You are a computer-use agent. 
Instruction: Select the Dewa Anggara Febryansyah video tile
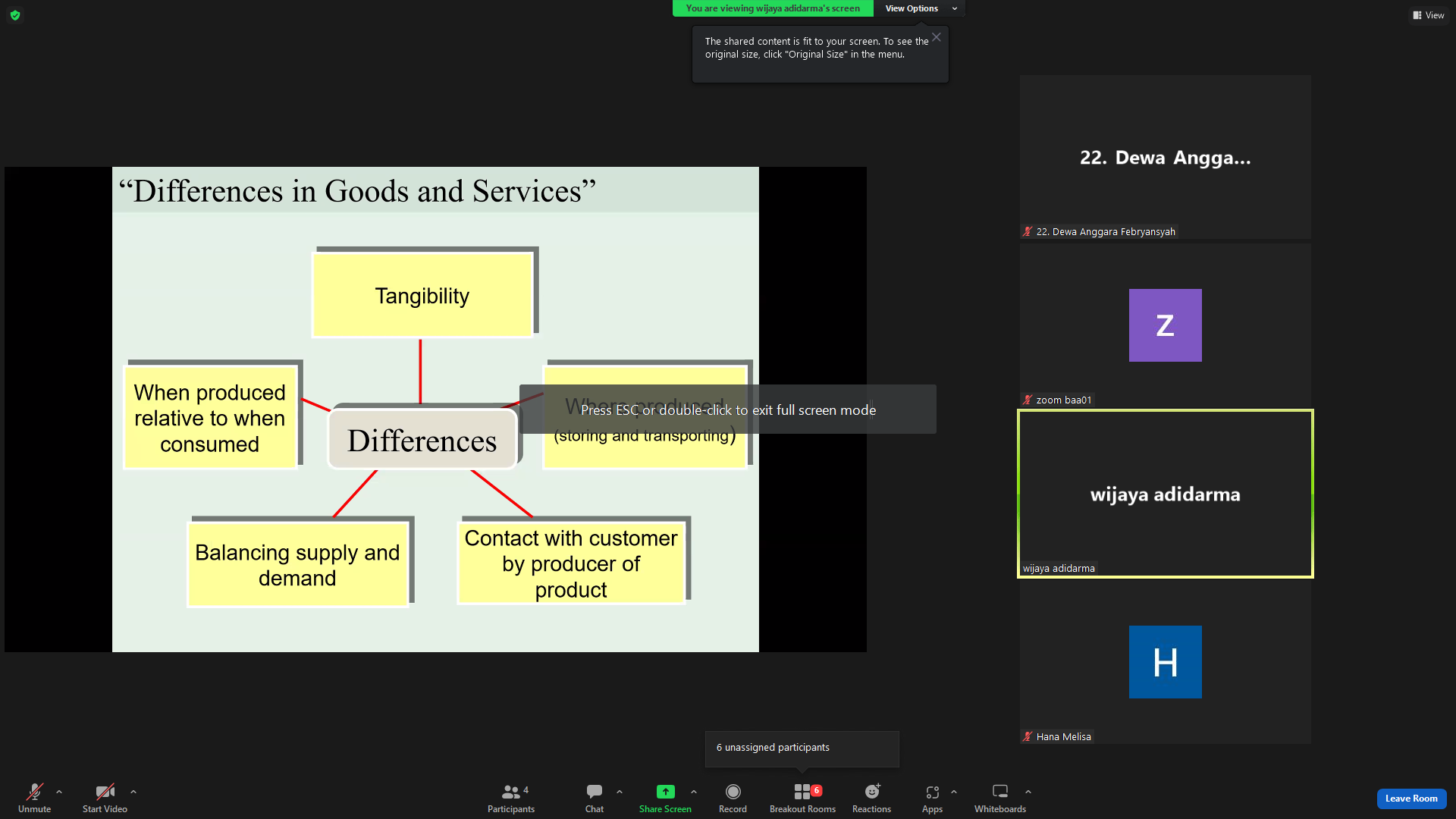[x=1166, y=157]
